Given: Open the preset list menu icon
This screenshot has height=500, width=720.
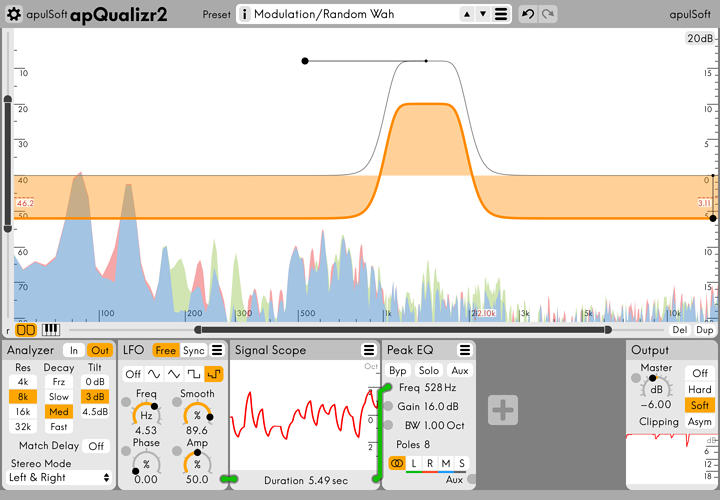Looking at the screenshot, I should pos(501,14).
